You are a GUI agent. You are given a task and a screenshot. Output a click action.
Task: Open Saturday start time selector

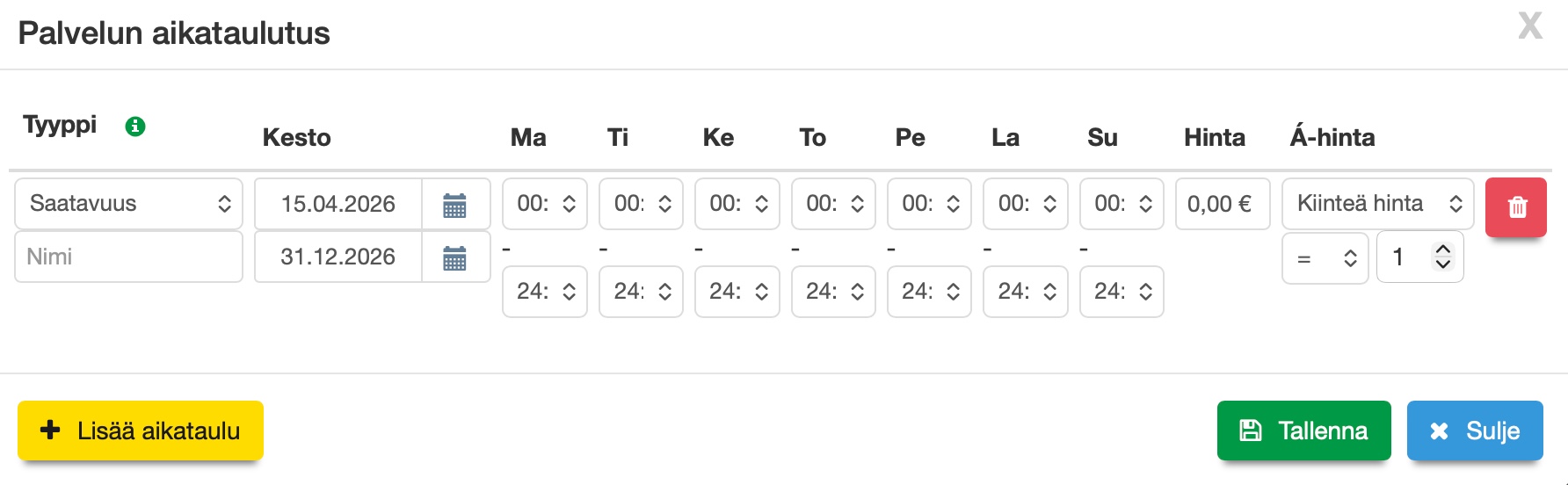pos(1025,204)
